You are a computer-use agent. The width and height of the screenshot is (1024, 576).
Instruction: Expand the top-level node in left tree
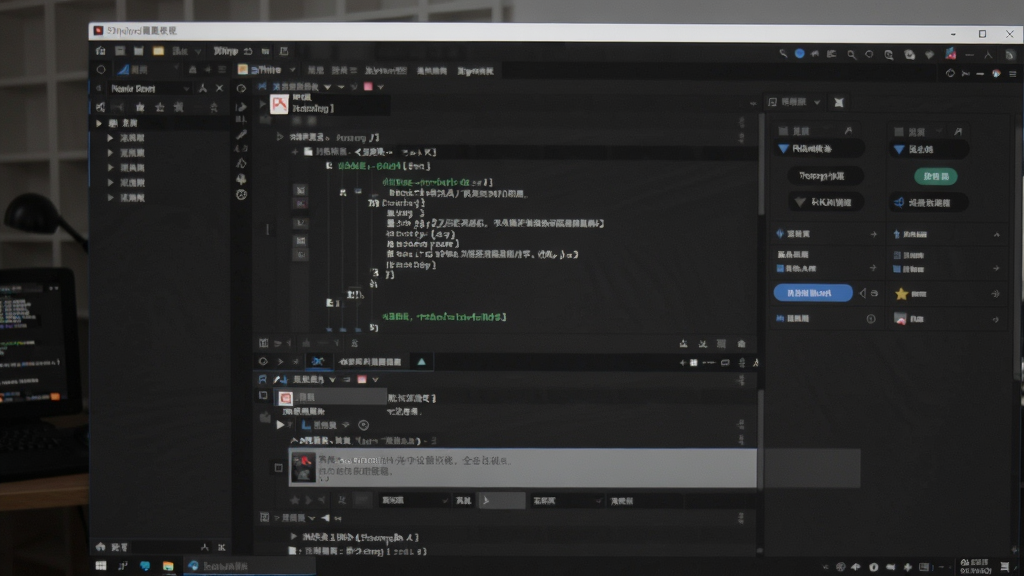tap(99, 123)
